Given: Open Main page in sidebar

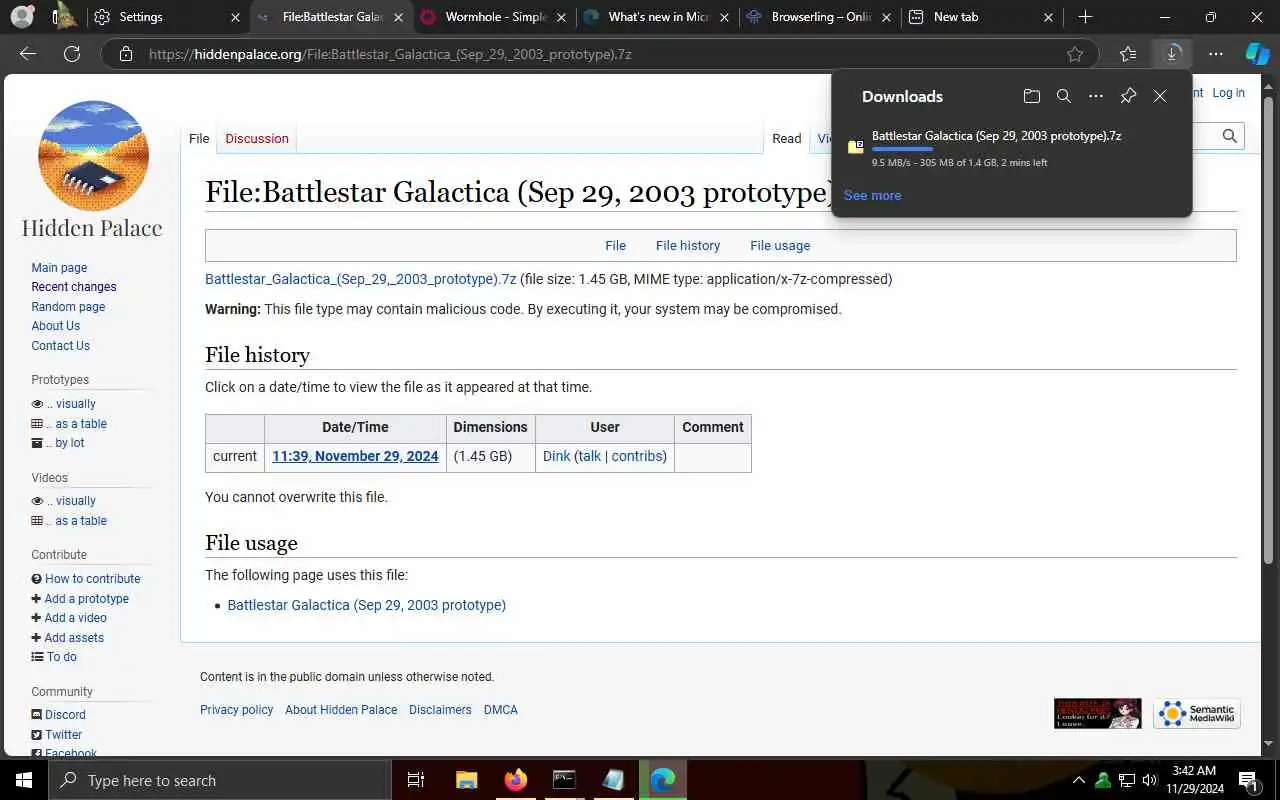Looking at the screenshot, I should click(59, 268).
